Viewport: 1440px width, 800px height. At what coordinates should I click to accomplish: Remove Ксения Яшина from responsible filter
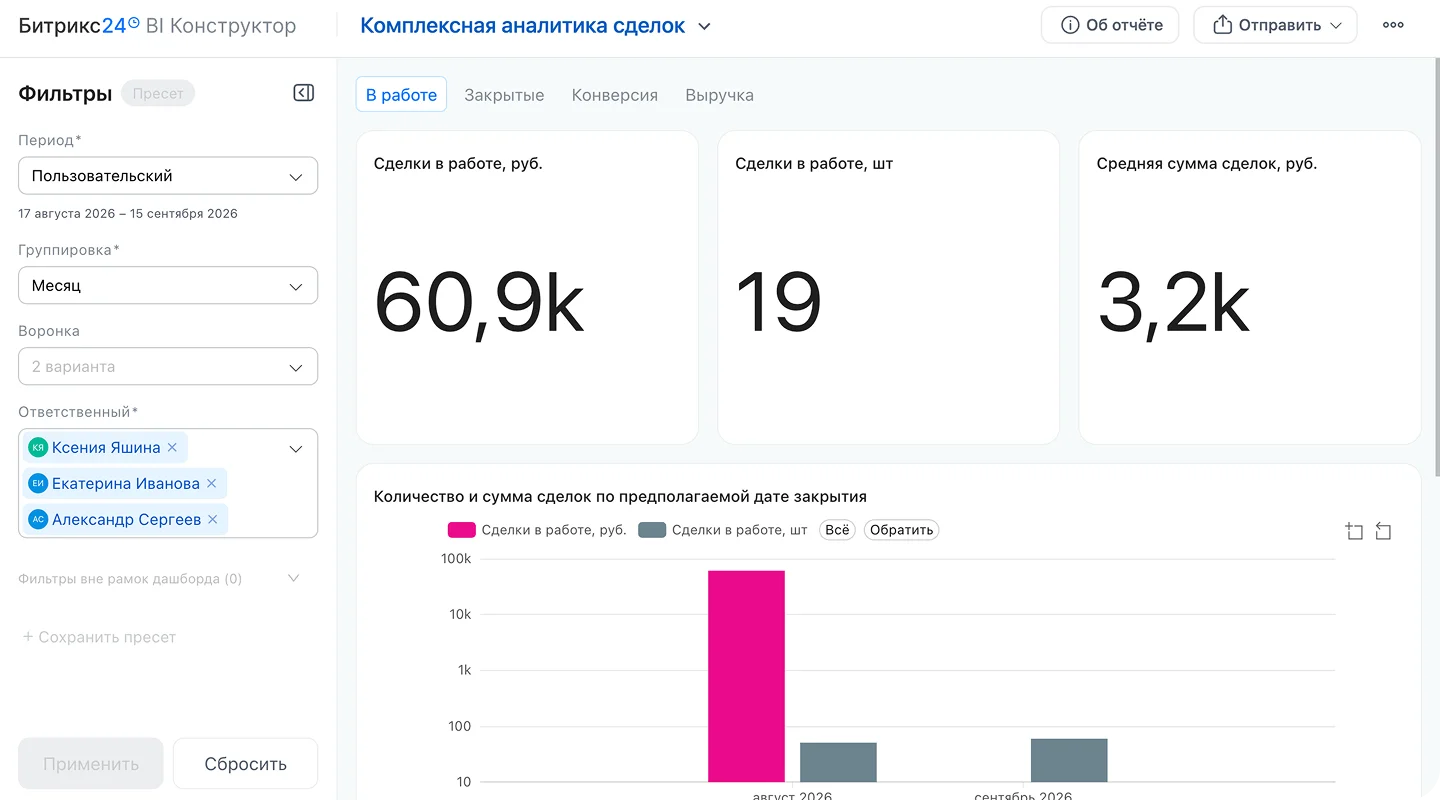172,447
